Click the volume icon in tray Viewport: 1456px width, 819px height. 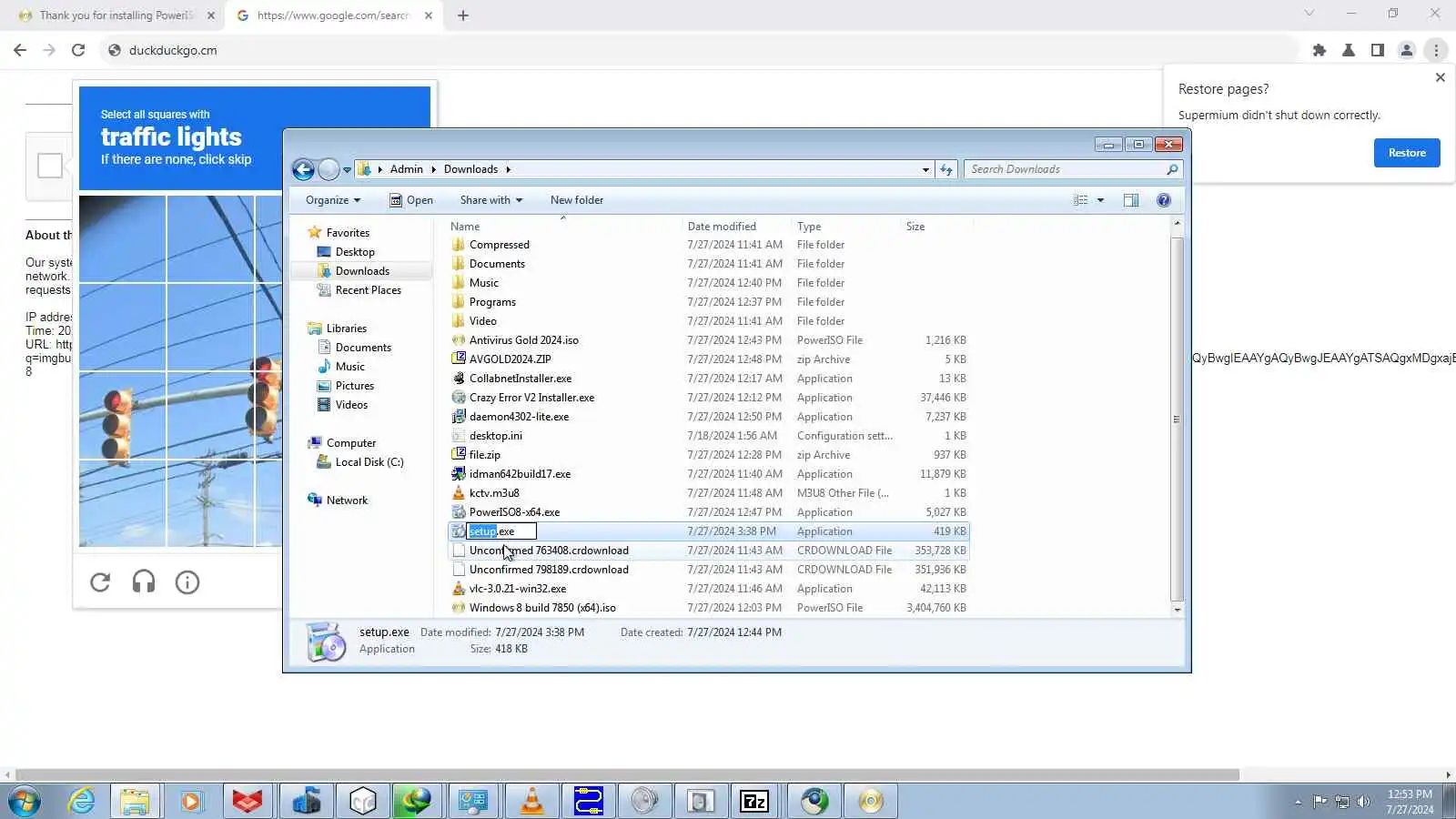[x=1363, y=802]
